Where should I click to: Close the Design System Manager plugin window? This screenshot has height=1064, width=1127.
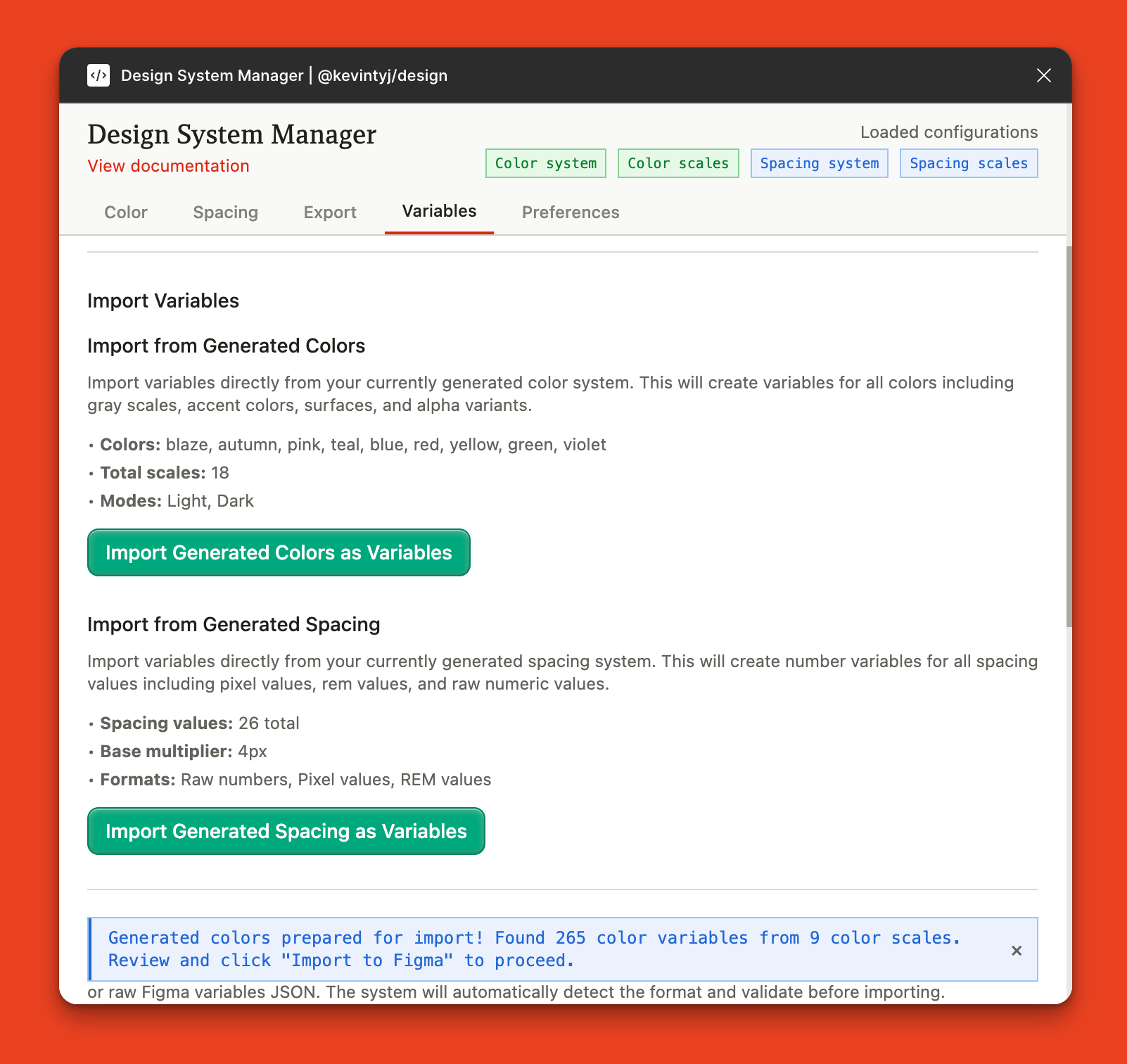pyautogui.click(x=1043, y=75)
